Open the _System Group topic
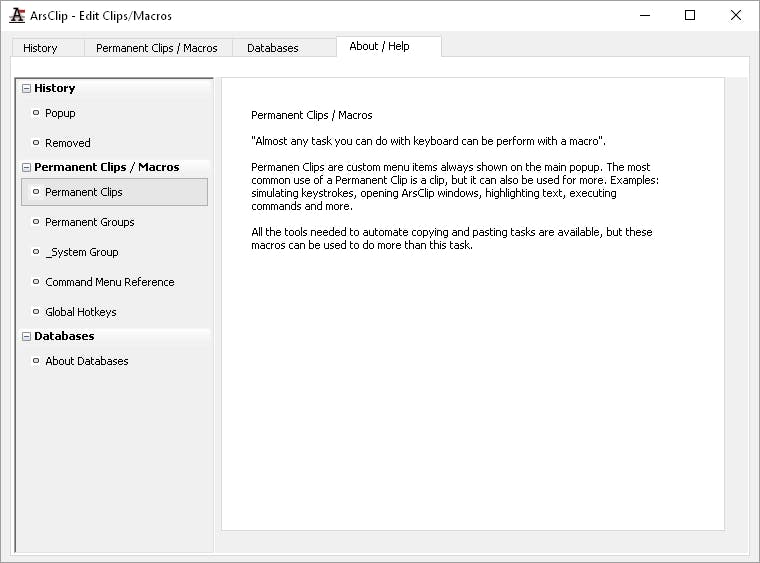760x563 pixels. [x=81, y=252]
